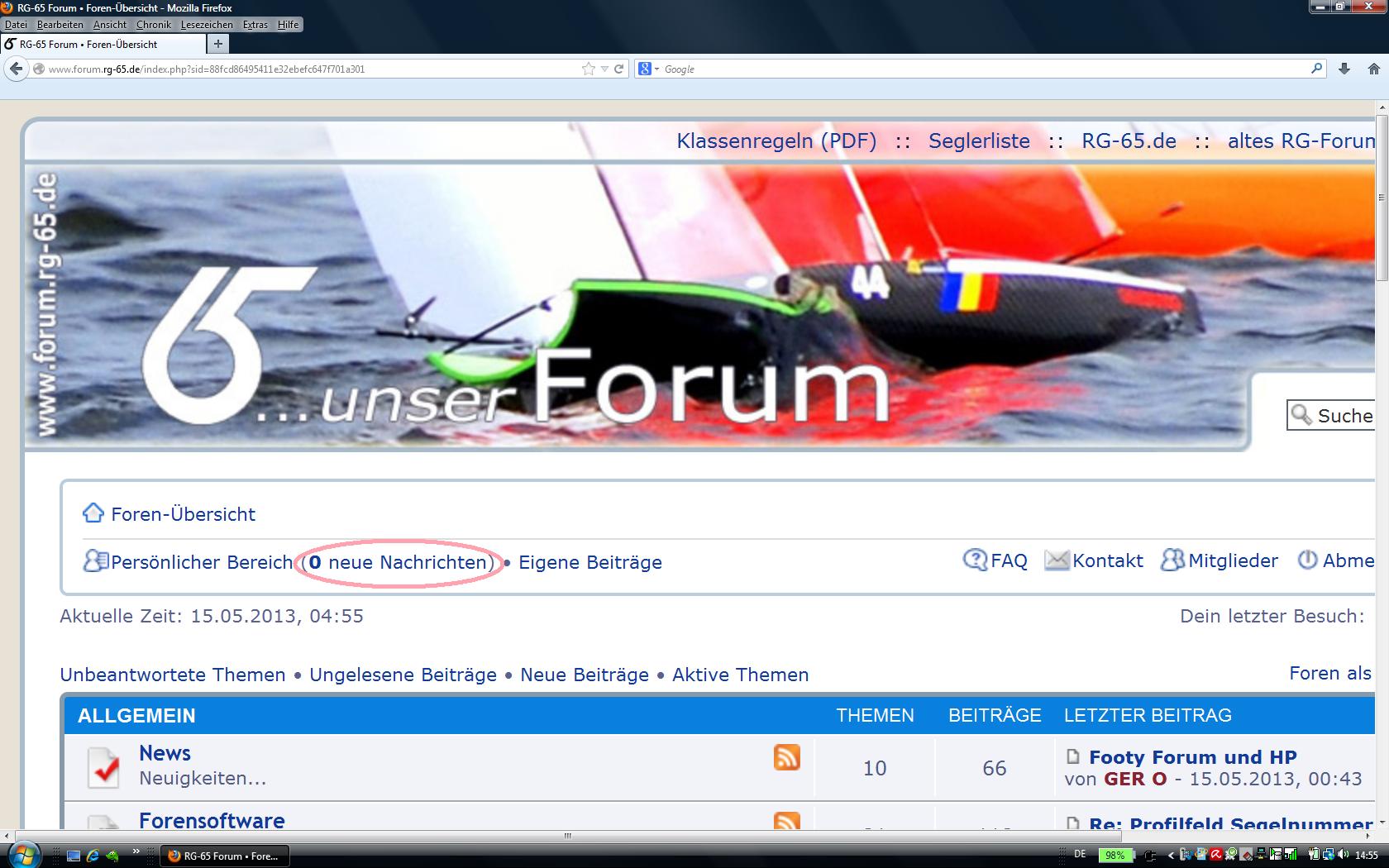The width and height of the screenshot is (1389, 868).
Task: Expand hidden quick launch icons chevron
Action: coord(136,852)
